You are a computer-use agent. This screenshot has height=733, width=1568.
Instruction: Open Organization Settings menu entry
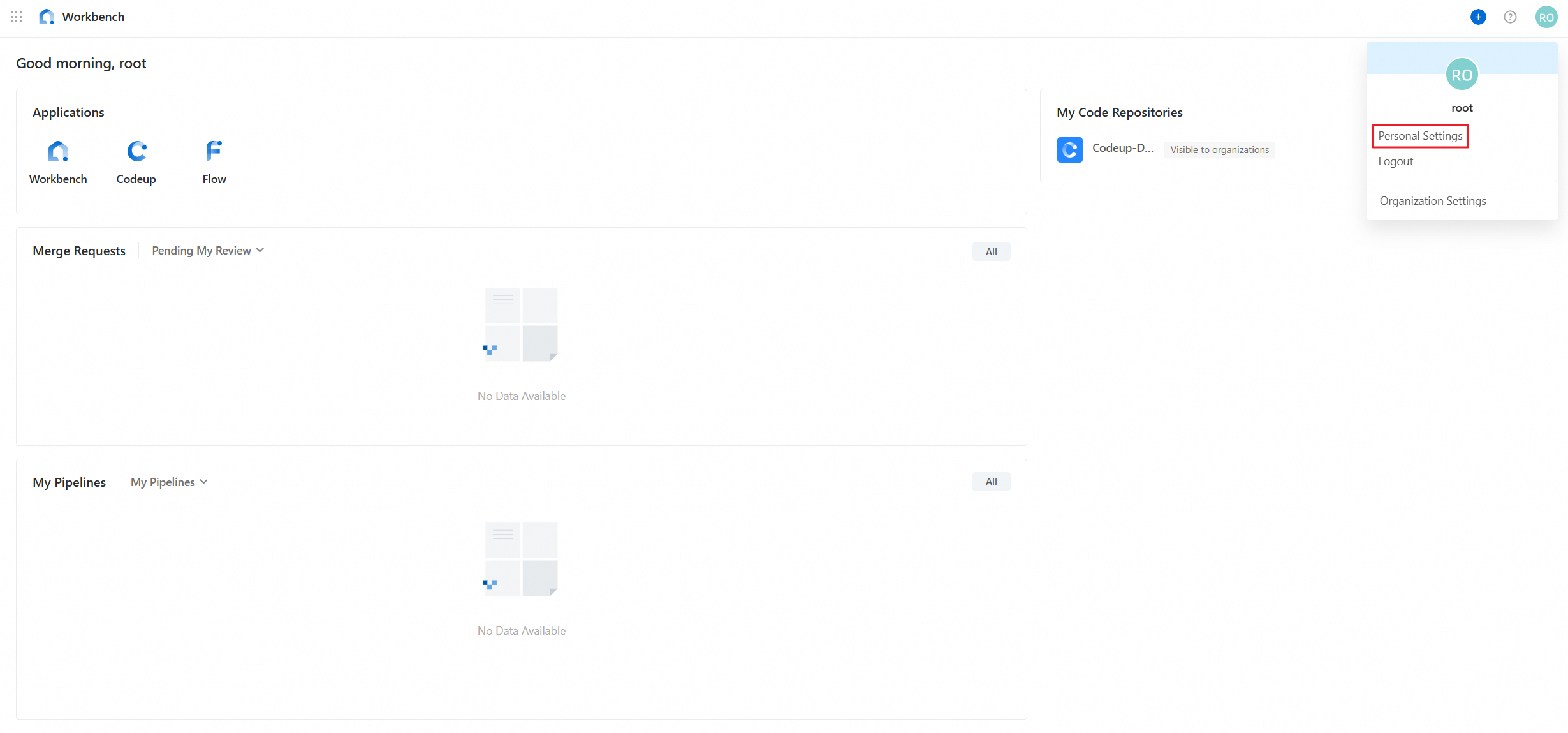coord(1432,201)
